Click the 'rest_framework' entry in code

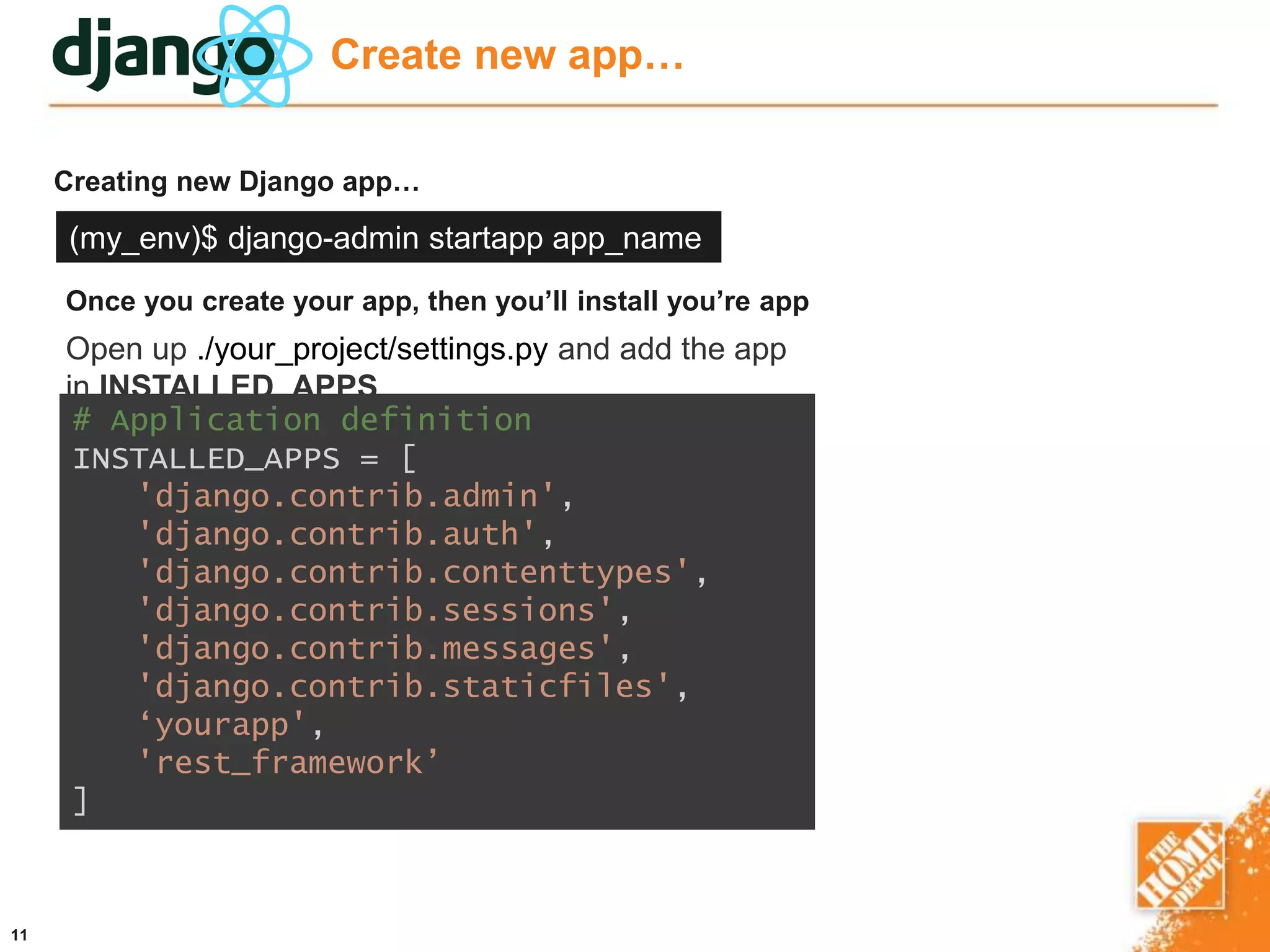click(289, 762)
